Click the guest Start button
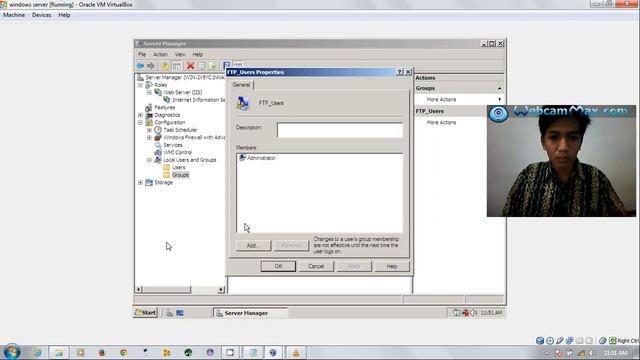 click(145, 313)
